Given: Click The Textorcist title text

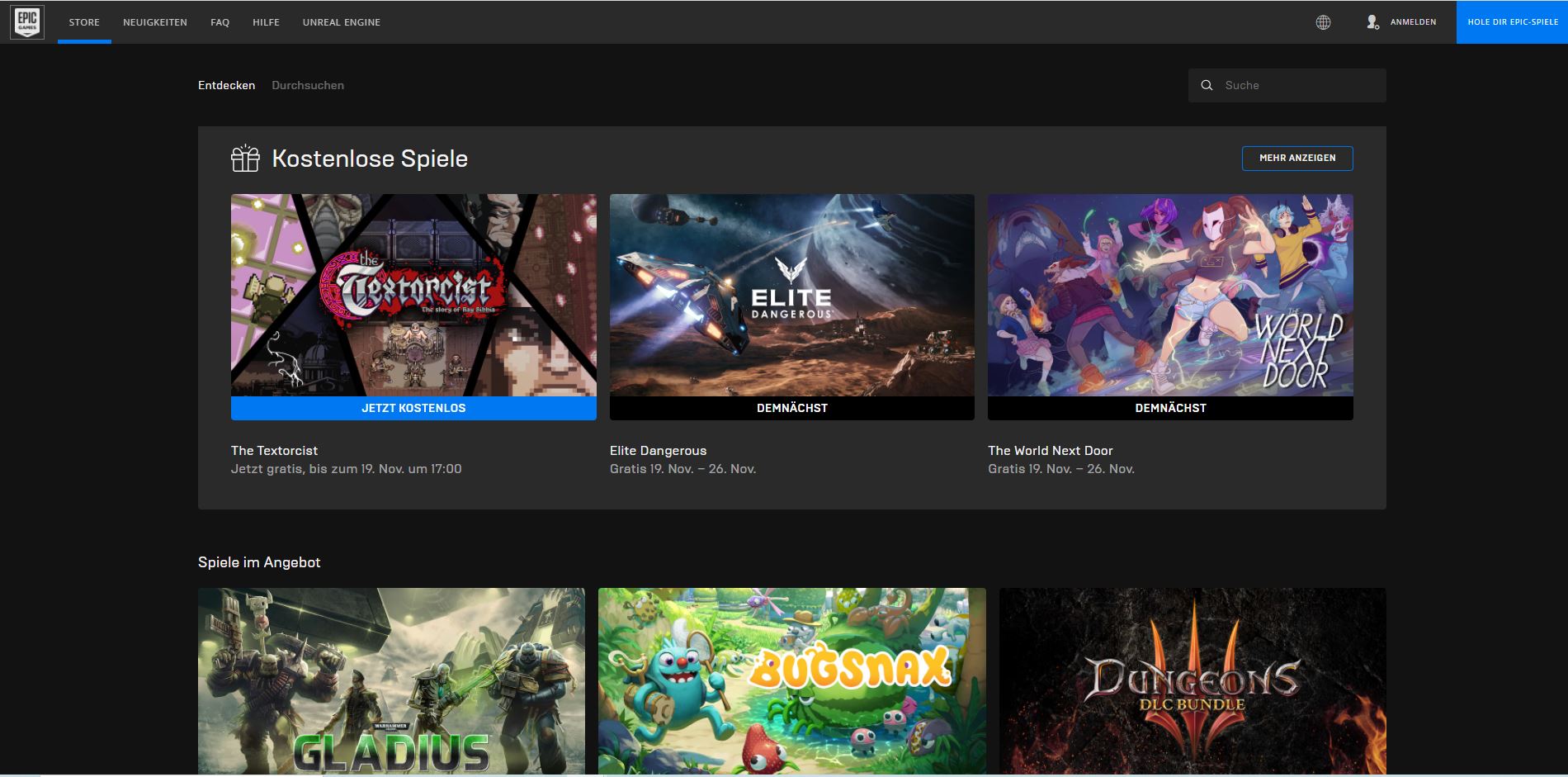Looking at the screenshot, I should pos(274,450).
